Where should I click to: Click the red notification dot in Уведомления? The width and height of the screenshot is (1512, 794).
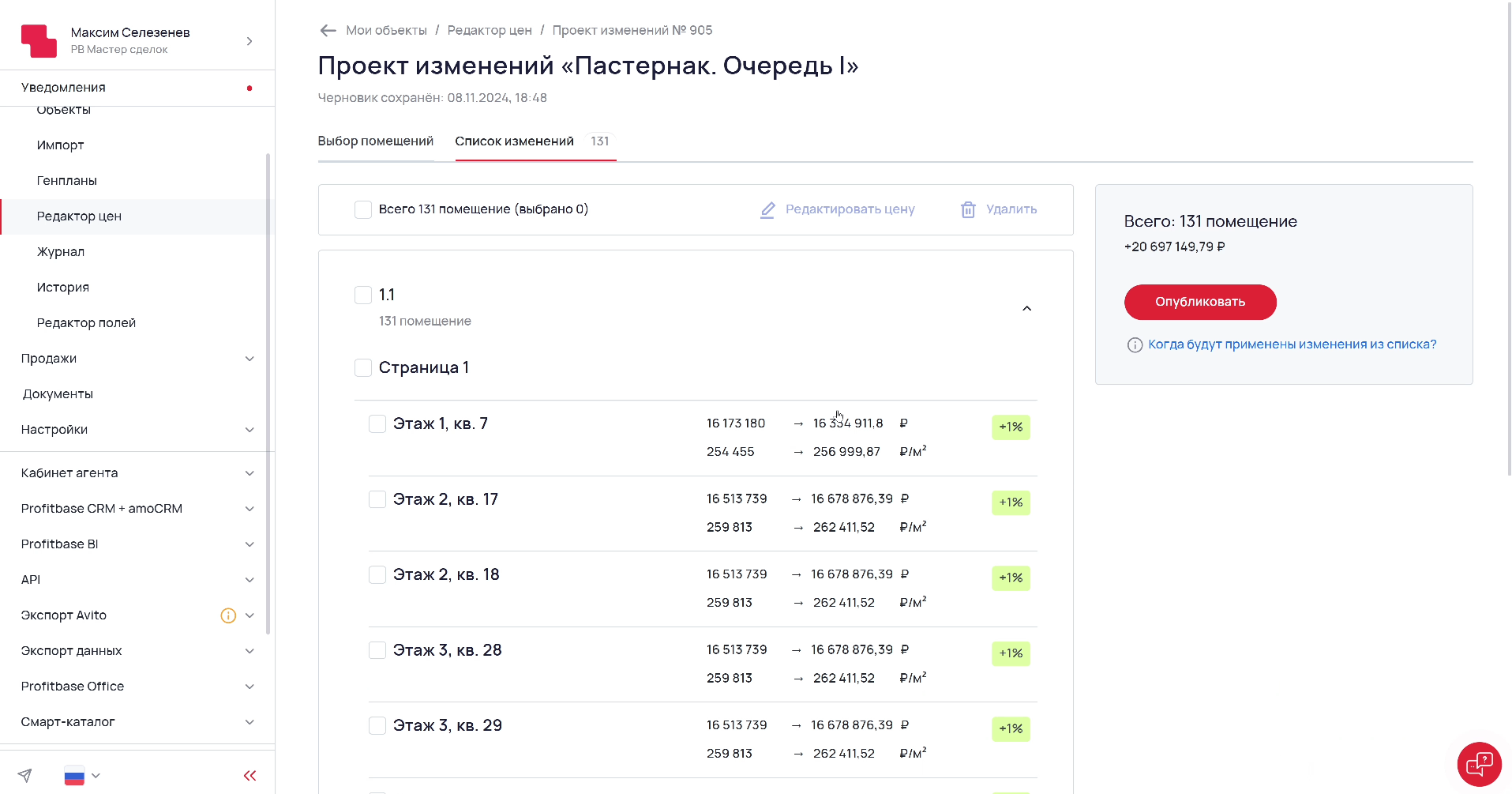(249, 88)
